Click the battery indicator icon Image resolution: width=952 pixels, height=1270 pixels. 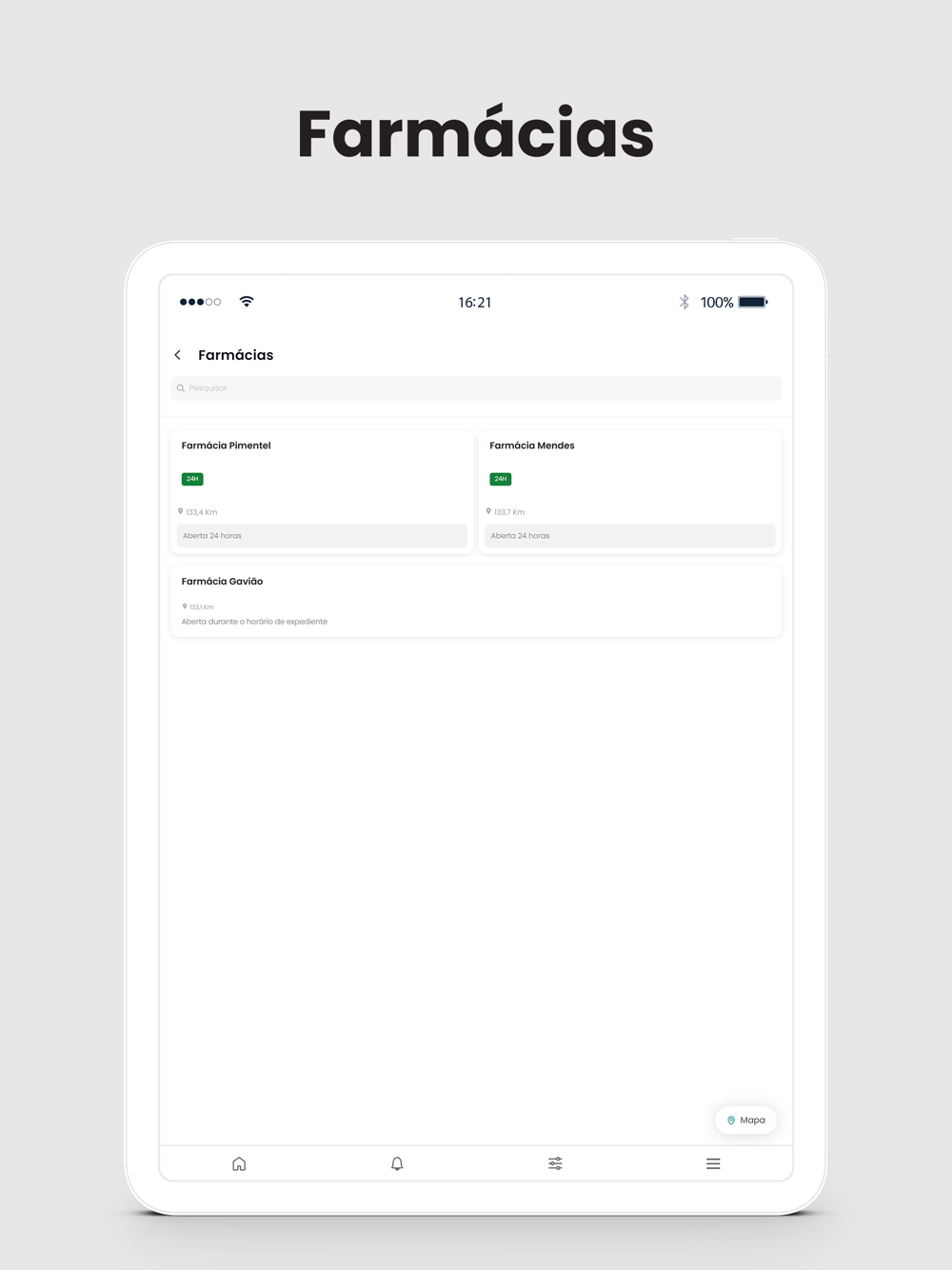(x=753, y=302)
